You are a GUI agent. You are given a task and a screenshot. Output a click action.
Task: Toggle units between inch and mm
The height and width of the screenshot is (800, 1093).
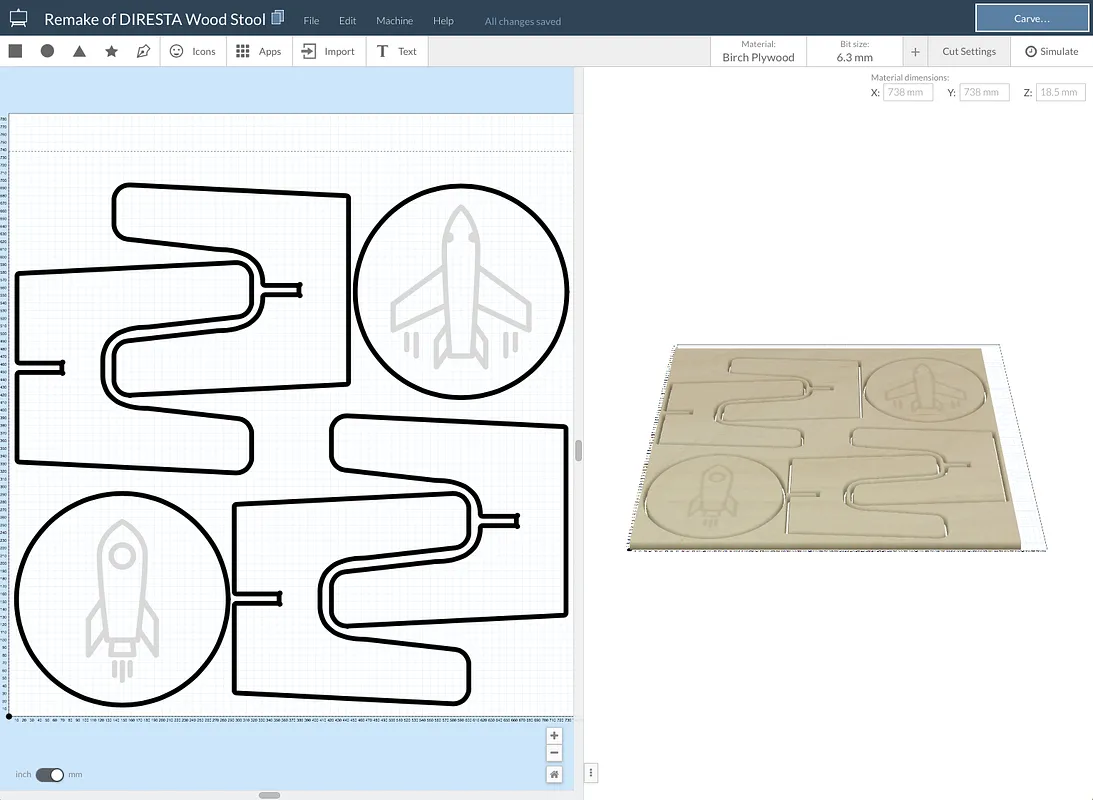click(x=49, y=775)
